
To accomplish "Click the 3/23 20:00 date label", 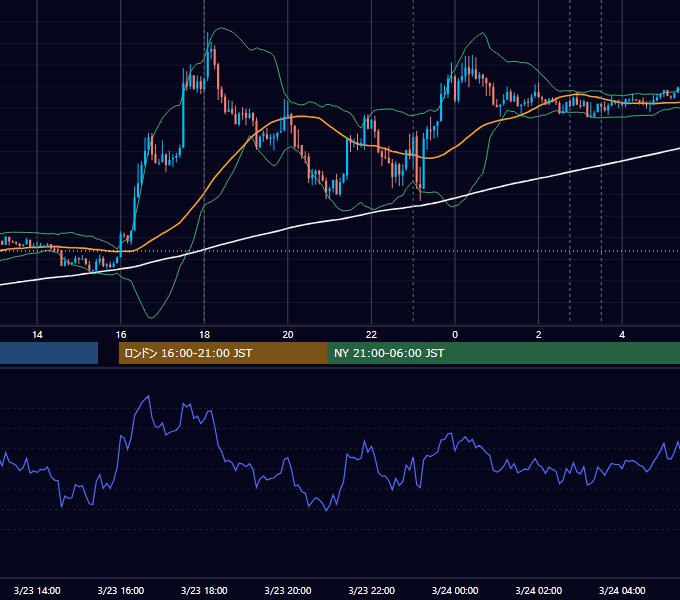I will 288,590.
